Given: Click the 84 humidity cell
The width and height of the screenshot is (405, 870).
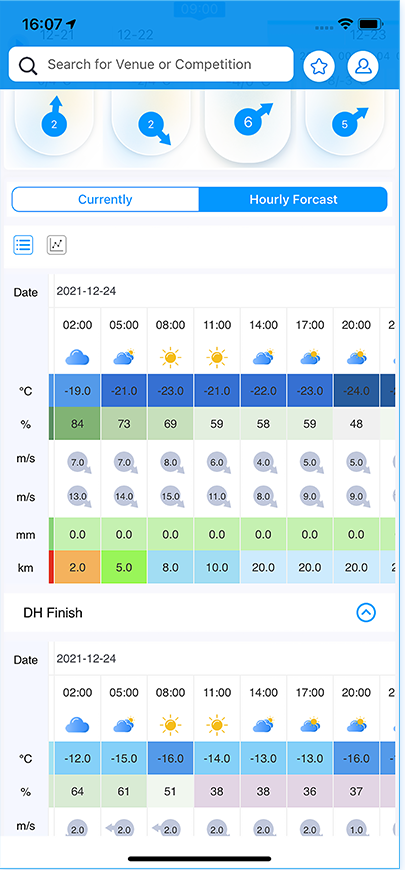Looking at the screenshot, I should click(77, 424).
